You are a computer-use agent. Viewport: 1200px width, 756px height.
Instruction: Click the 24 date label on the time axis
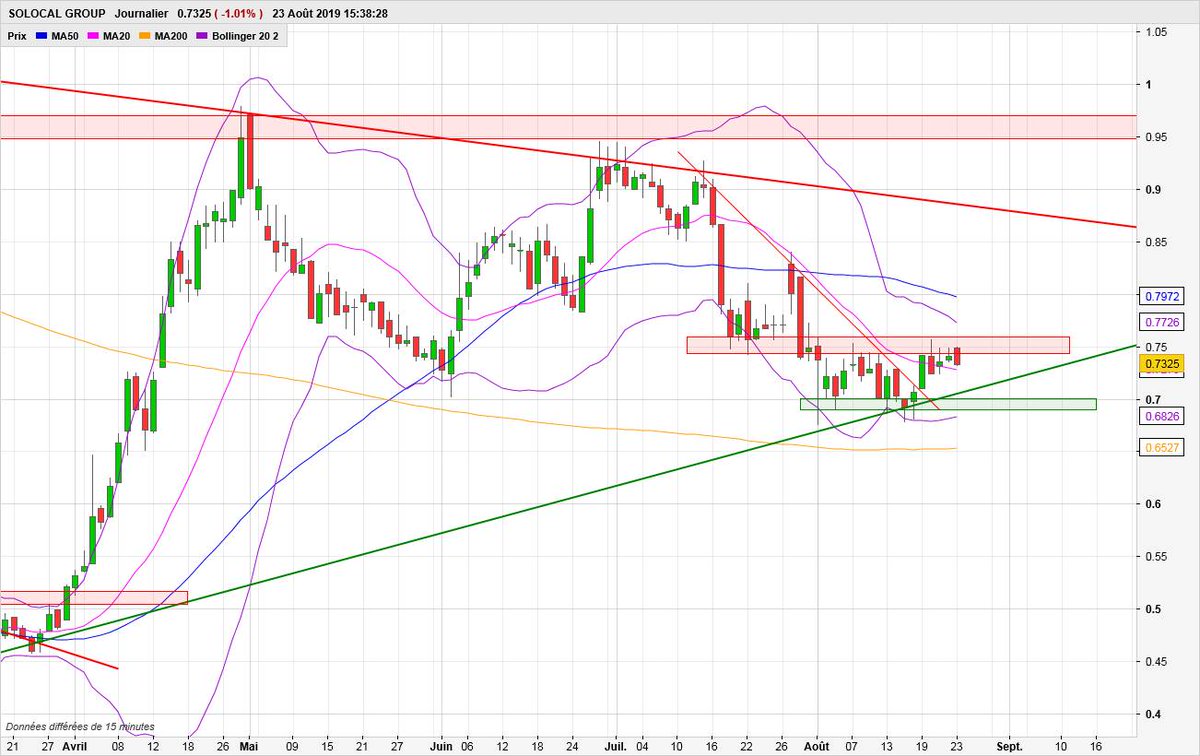pyautogui.click(x=570, y=746)
